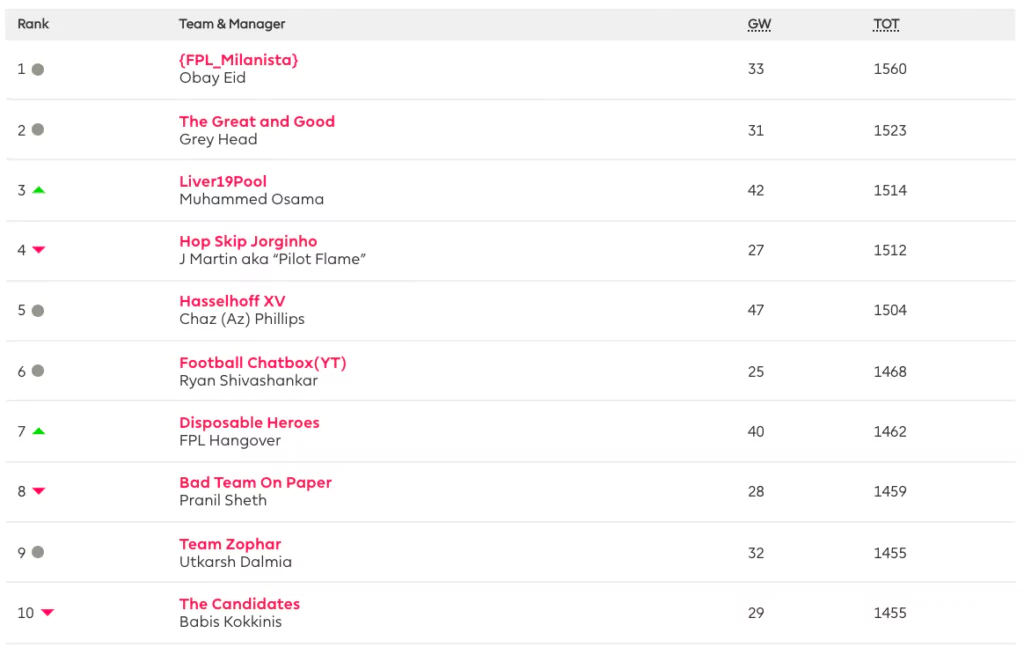Open the {FPL_Milanista} team link
This screenshot has height=655, width=1024.
click(x=239, y=60)
